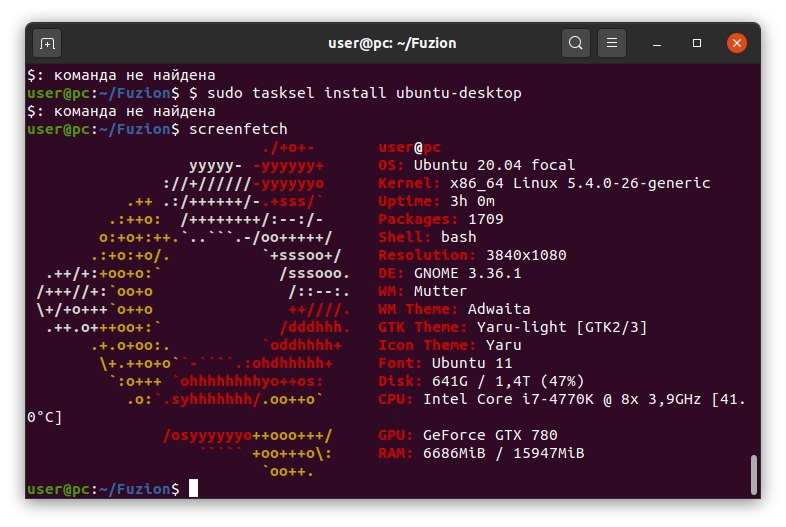Click the Font value 'Ubuntu 11'
This screenshot has width=786, height=527.
tap(472, 364)
